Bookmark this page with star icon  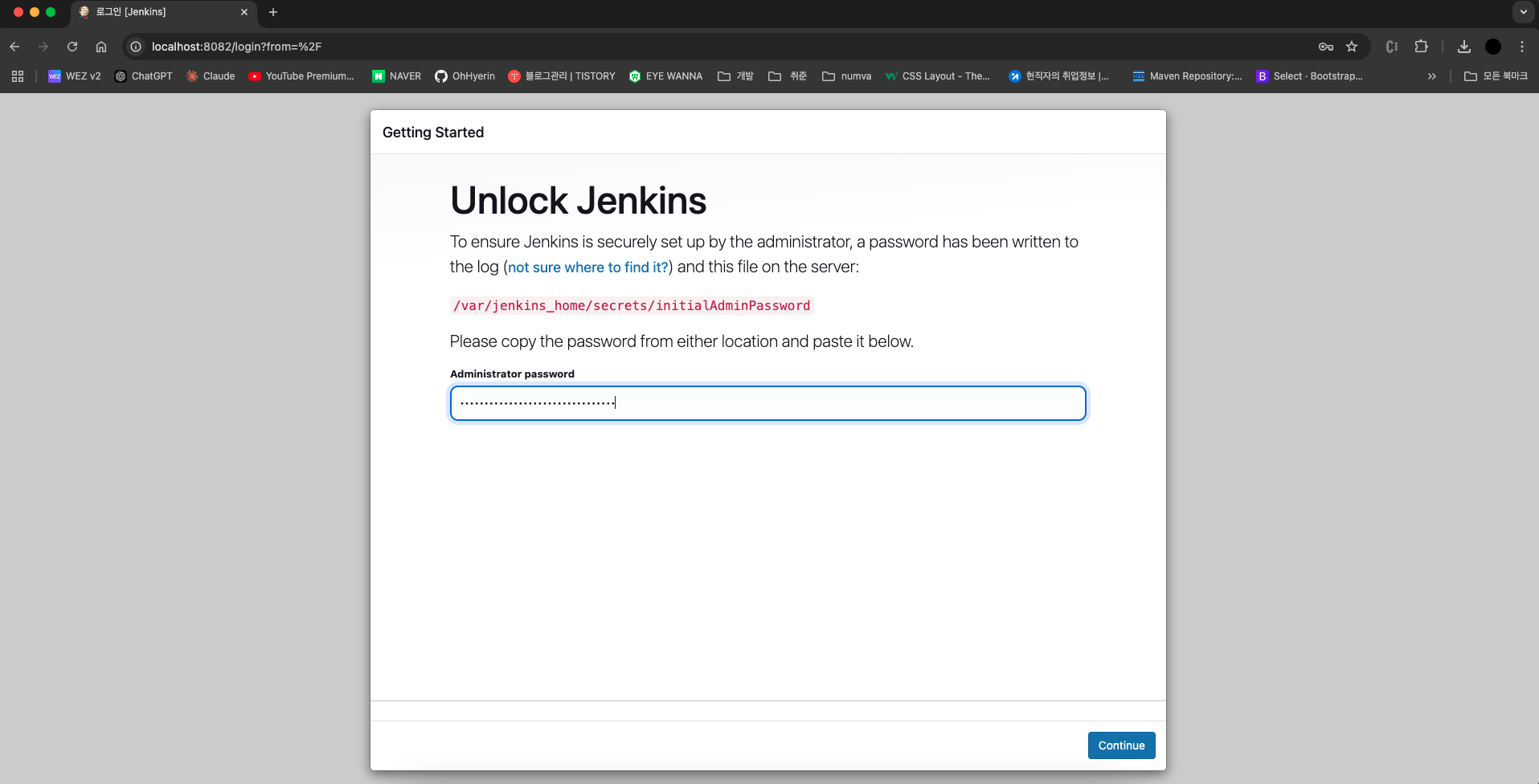click(x=1352, y=47)
